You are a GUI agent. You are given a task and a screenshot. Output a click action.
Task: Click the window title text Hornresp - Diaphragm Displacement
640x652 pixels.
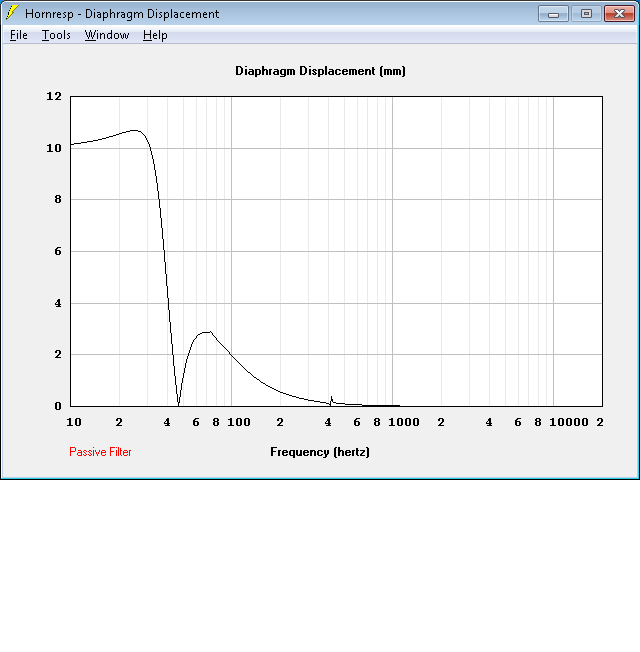tap(122, 14)
